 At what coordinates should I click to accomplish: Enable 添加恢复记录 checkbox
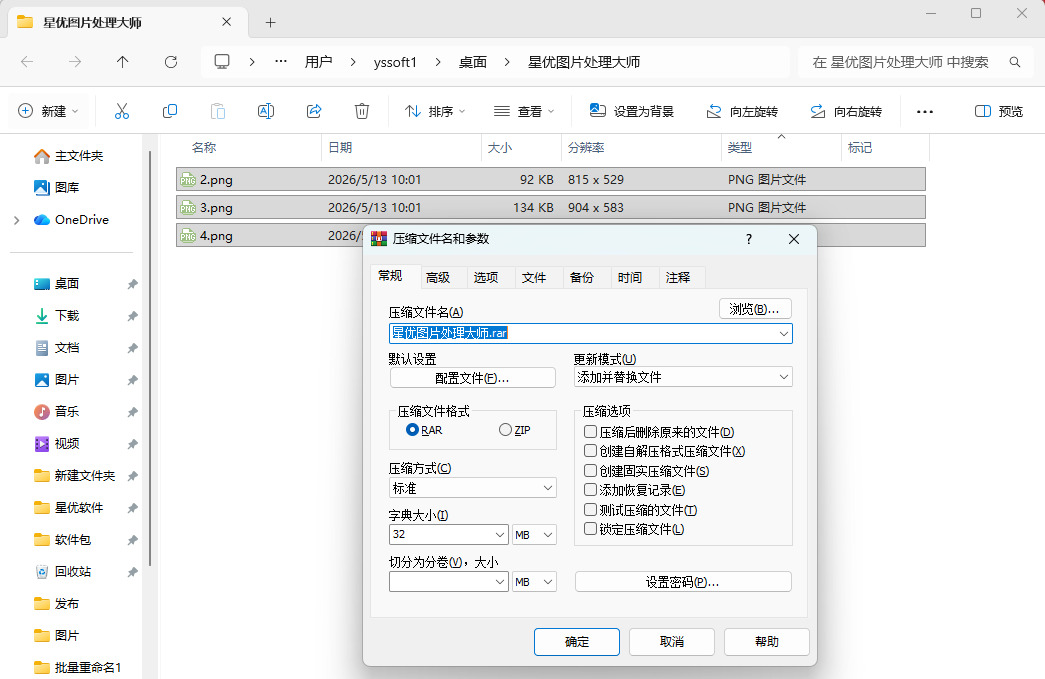(x=590, y=490)
